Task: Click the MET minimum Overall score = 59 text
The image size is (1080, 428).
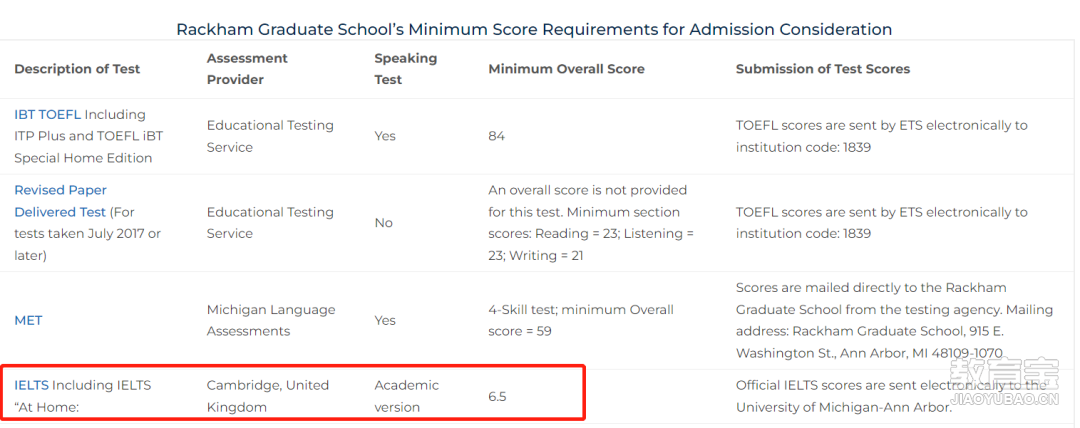Action: (581, 320)
